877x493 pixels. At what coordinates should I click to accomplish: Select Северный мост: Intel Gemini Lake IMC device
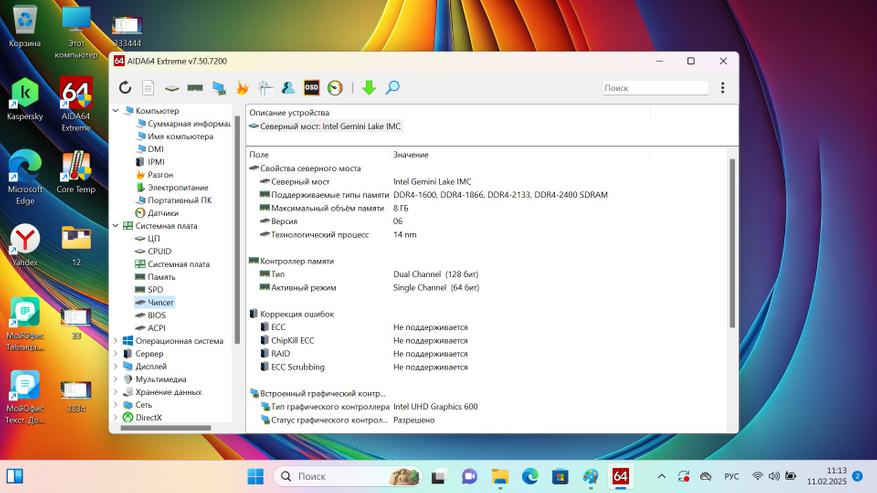[x=326, y=126]
